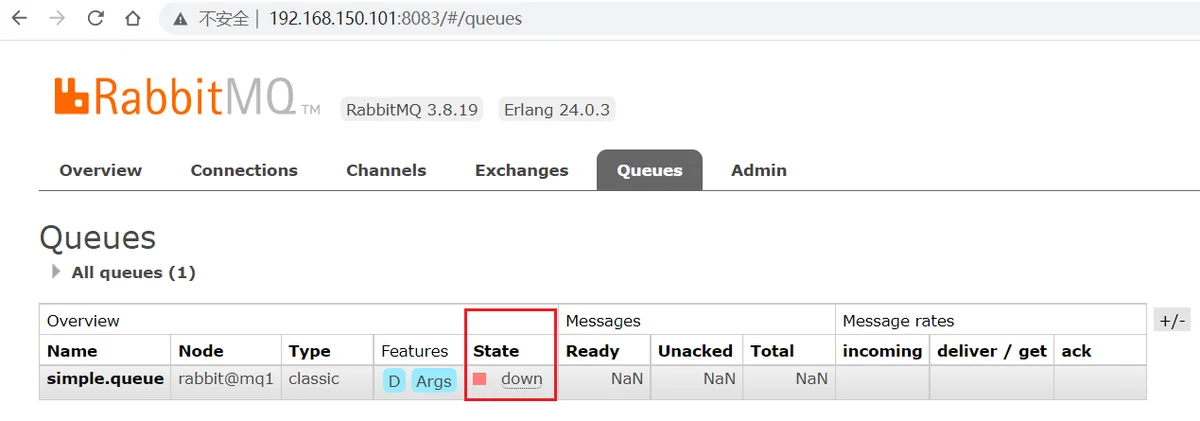Click the RabbitMQ 3.8.19 version label

(412, 110)
